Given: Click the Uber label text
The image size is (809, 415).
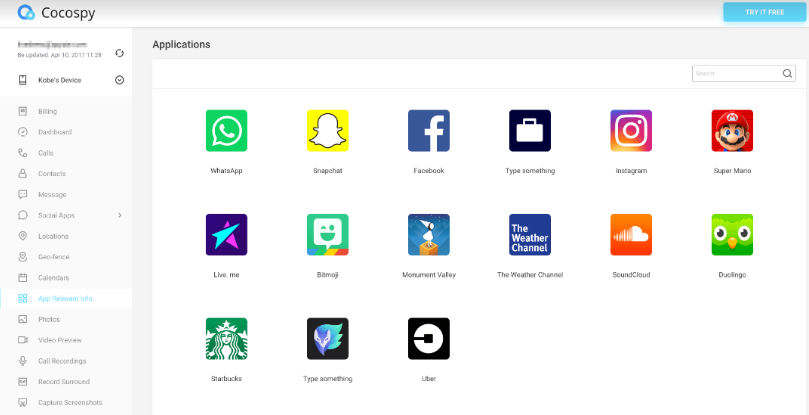Looking at the screenshot, I should tap(429, 379).
